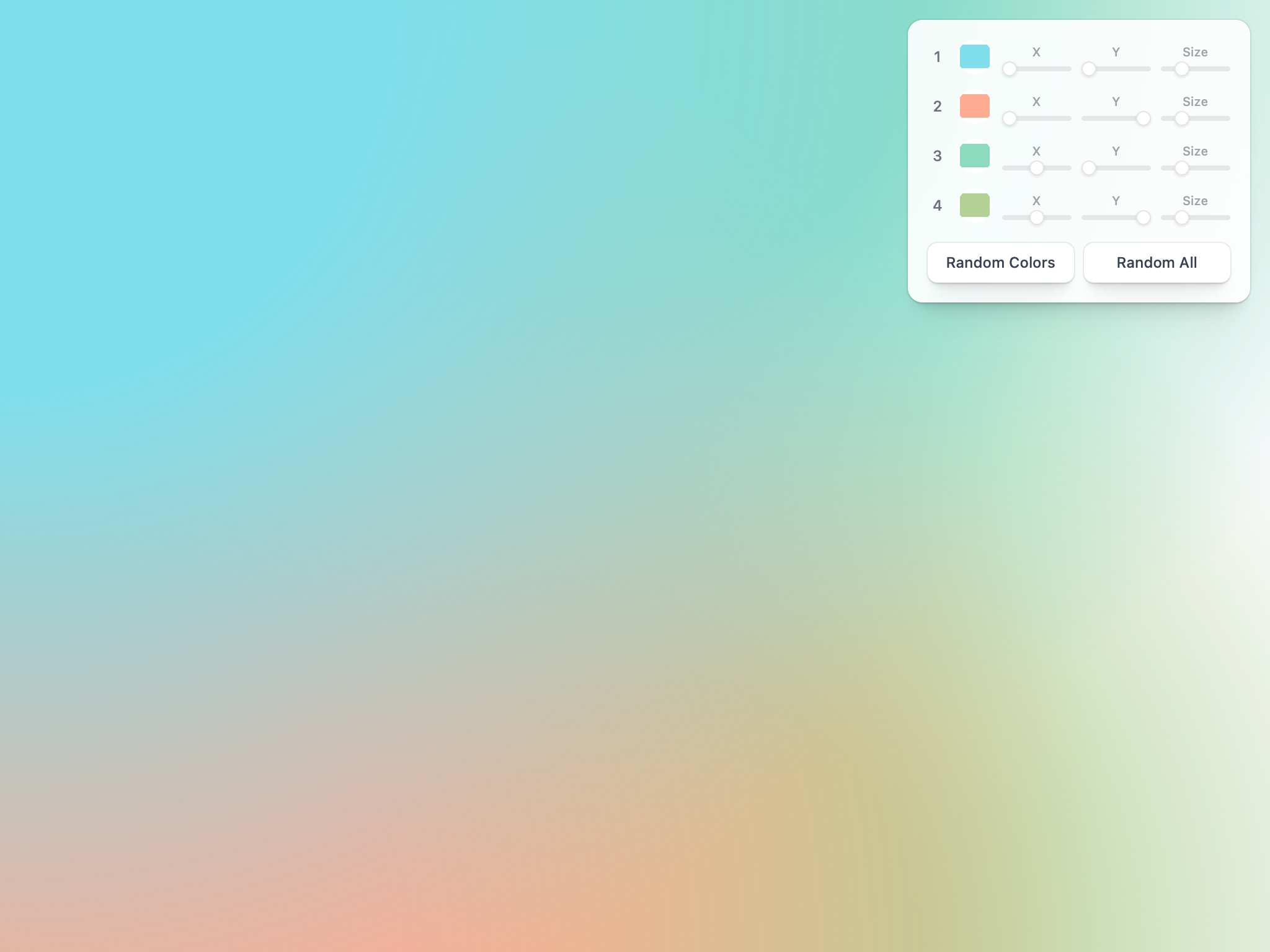Click the orange color swatch for gradient point 2
1270x952 pixels.
[975, 106]
